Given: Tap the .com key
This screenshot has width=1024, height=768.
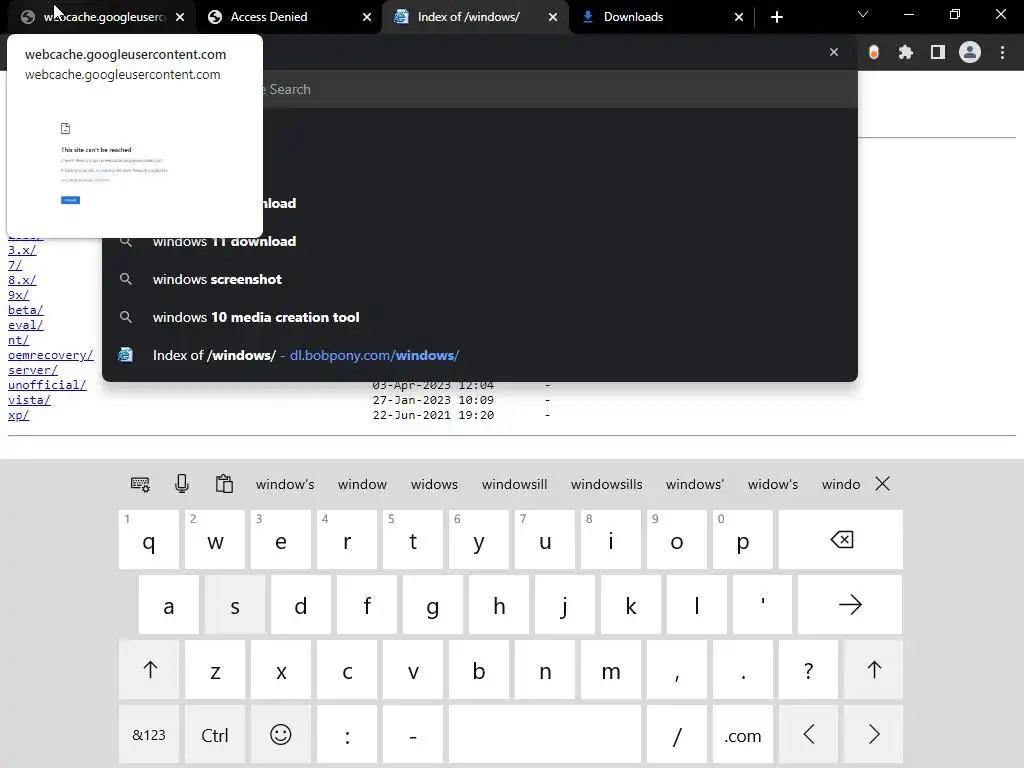Looking at the screenshot, I should pos(743,735).
